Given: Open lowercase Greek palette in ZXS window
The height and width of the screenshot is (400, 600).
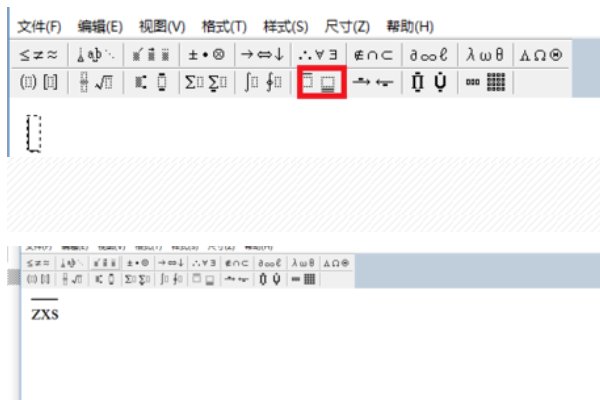Looking at the screenshot, I should 303,263.
